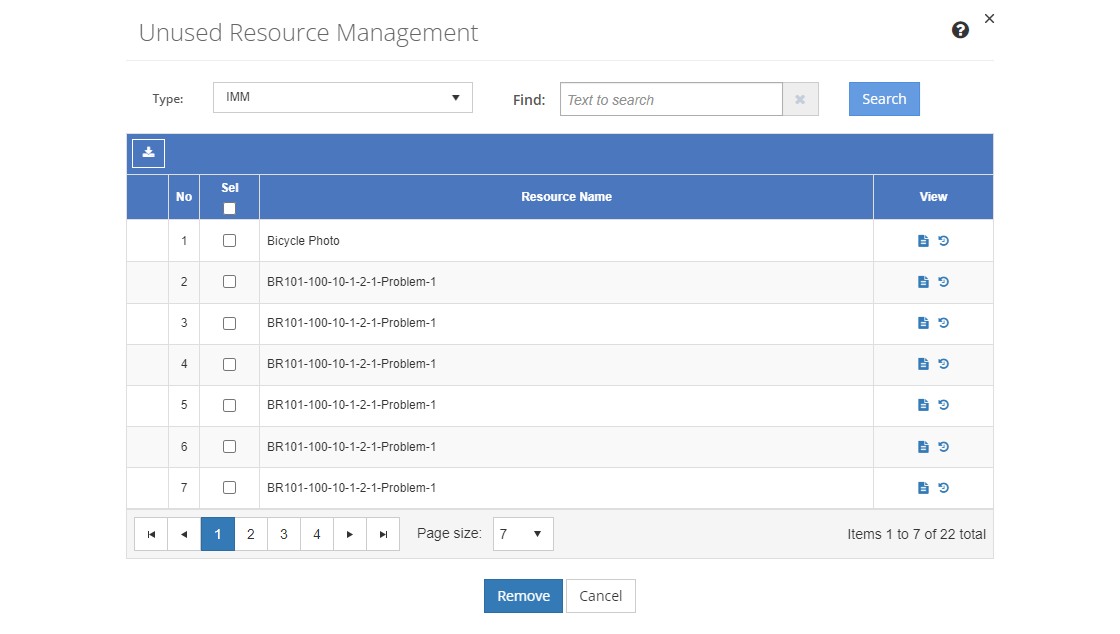View document icon for row 2
This screenshot has width=1120, height=634.
(x=923, y=282)
